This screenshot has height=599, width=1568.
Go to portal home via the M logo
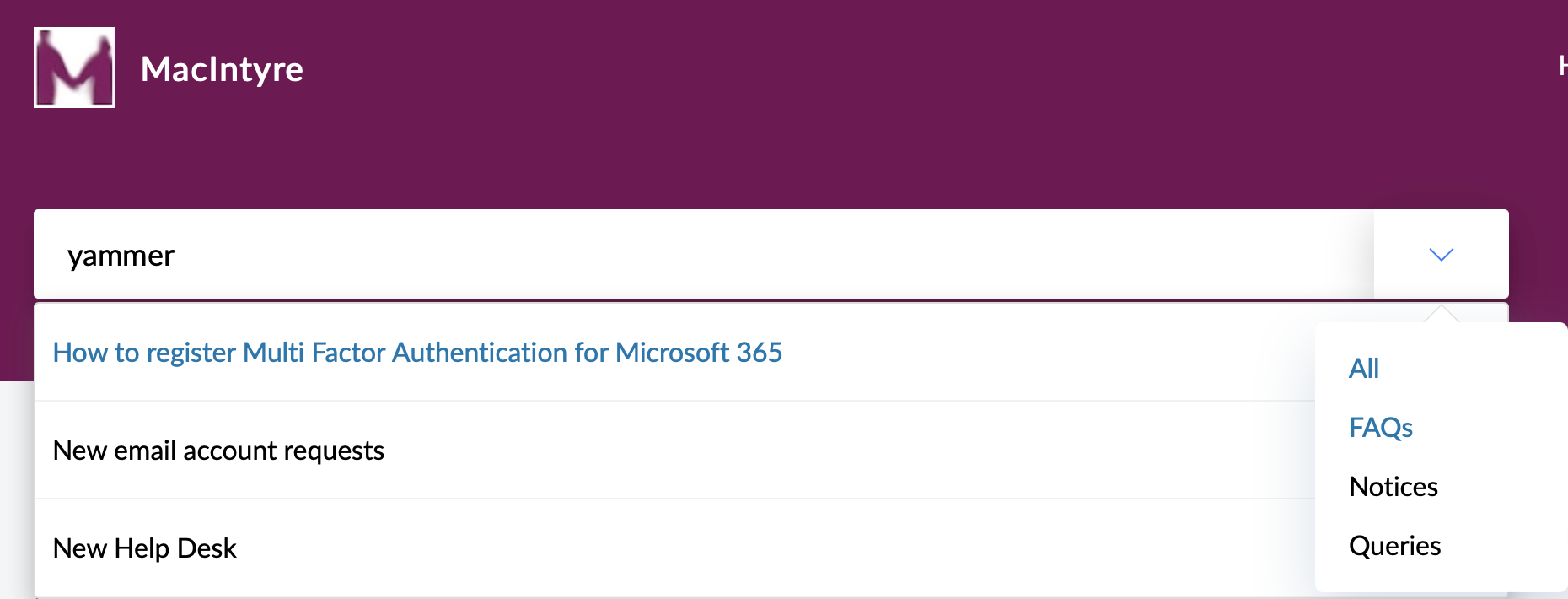click(x=74, y=67)
